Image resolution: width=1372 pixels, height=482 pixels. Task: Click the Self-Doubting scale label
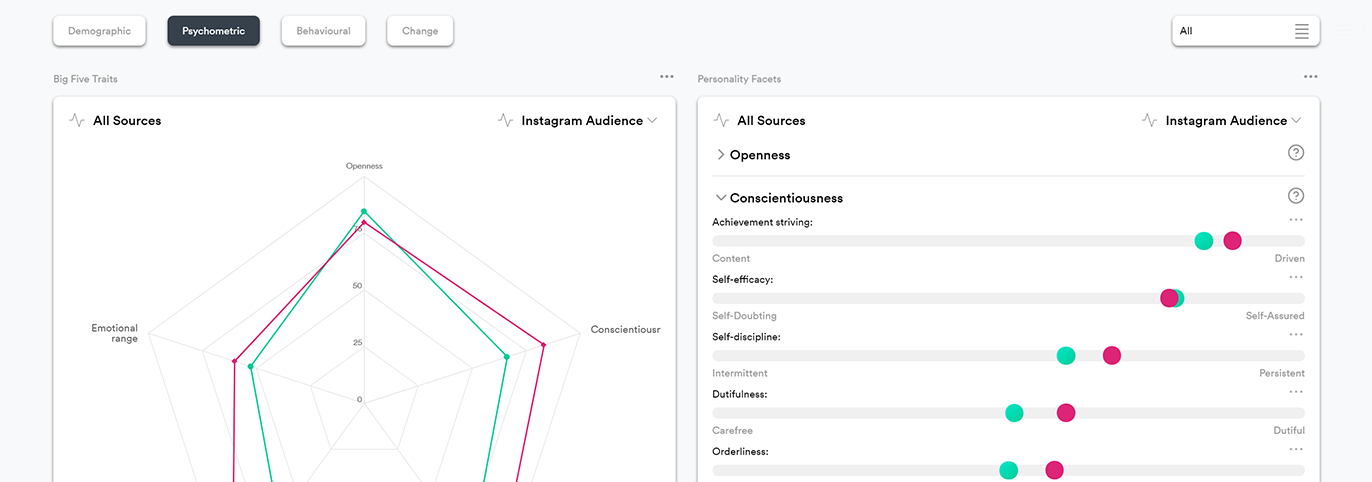pos(744,316)
